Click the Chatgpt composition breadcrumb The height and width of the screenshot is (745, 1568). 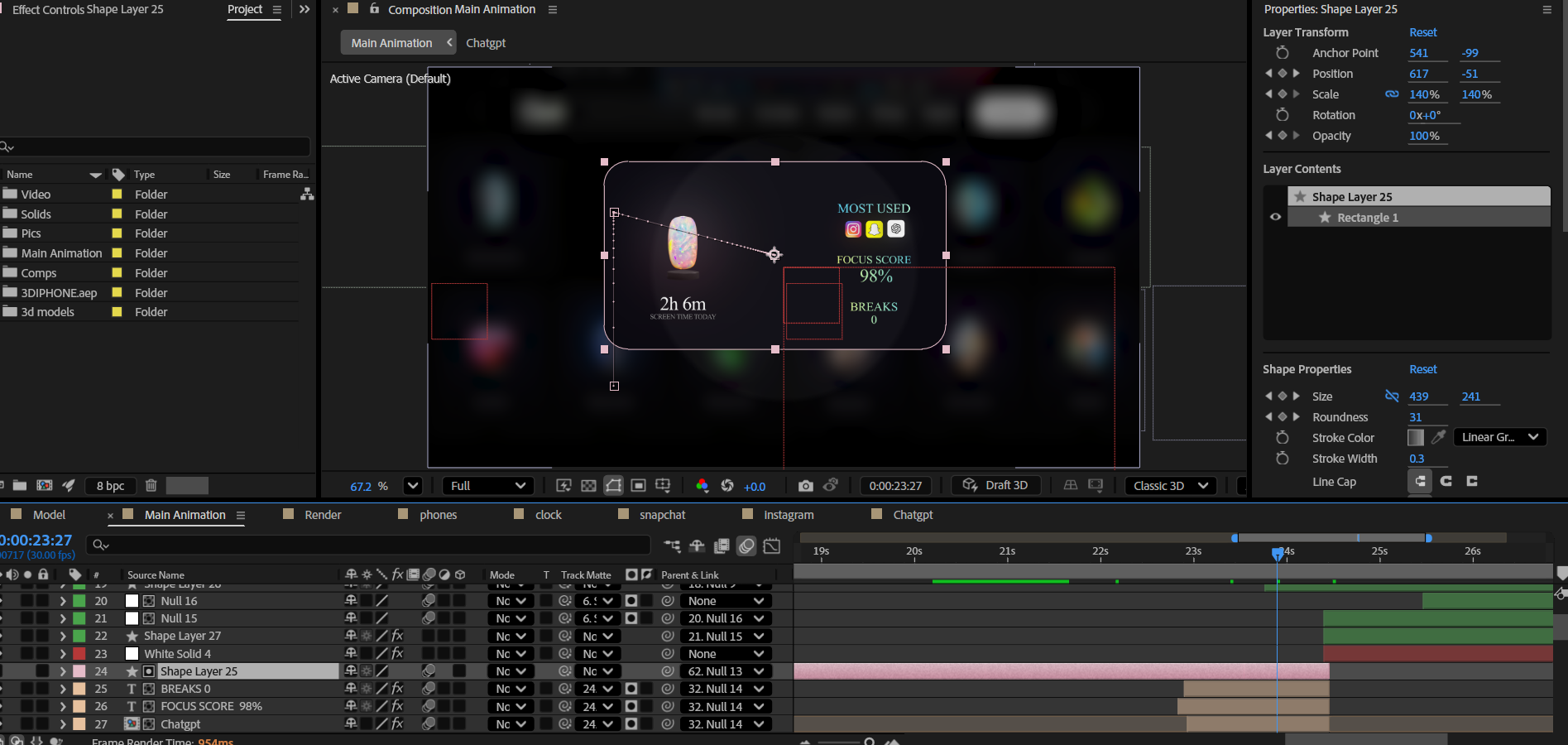coord(485,43)
